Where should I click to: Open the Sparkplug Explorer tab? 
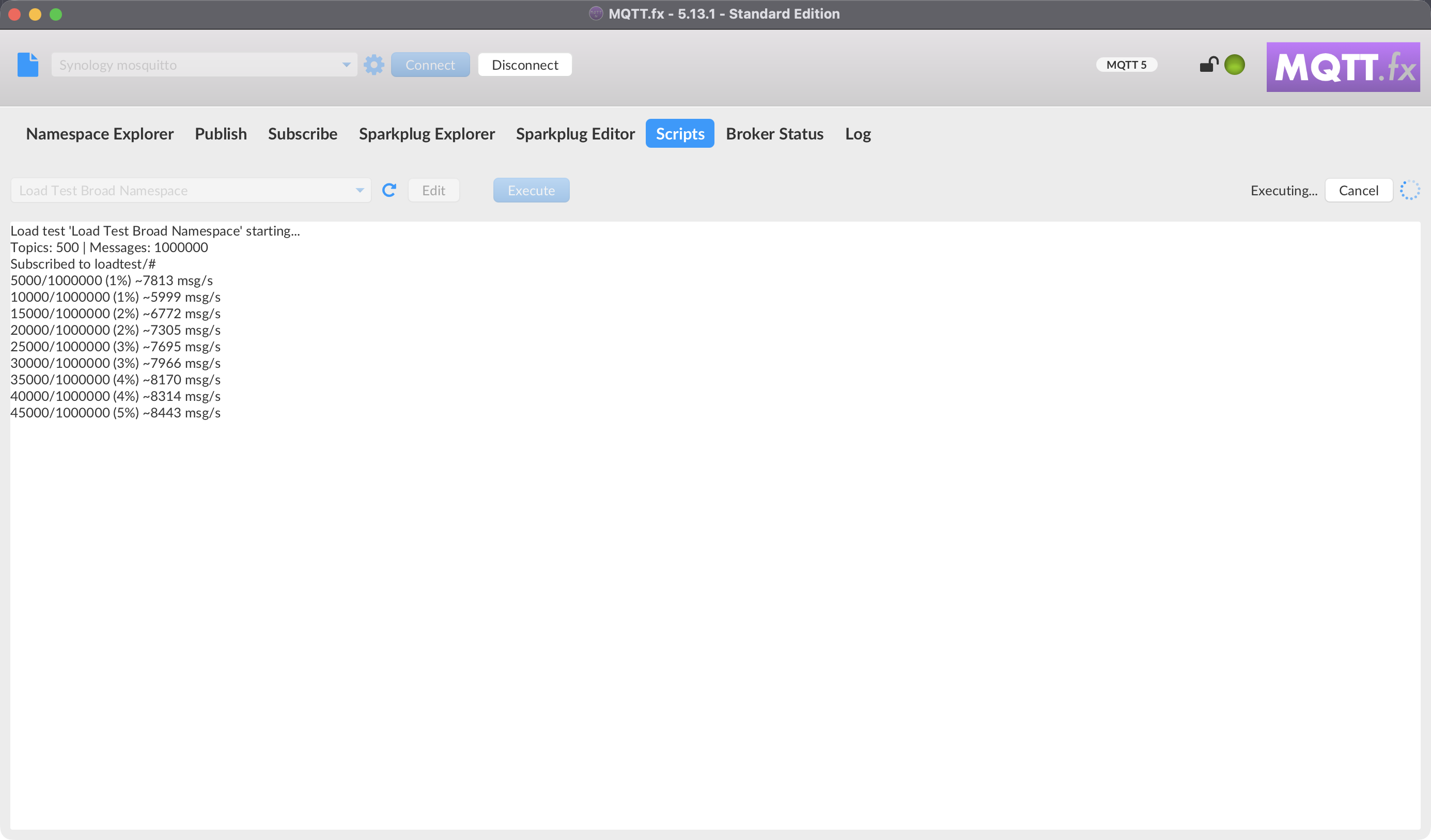pos(427,133)
